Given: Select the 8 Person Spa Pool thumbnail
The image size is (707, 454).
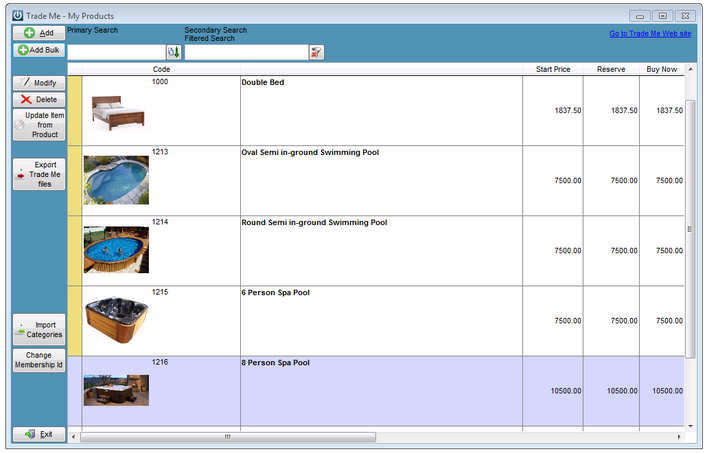Looking at the screenshot, I should pyautogui.click(x=116, y=390).
